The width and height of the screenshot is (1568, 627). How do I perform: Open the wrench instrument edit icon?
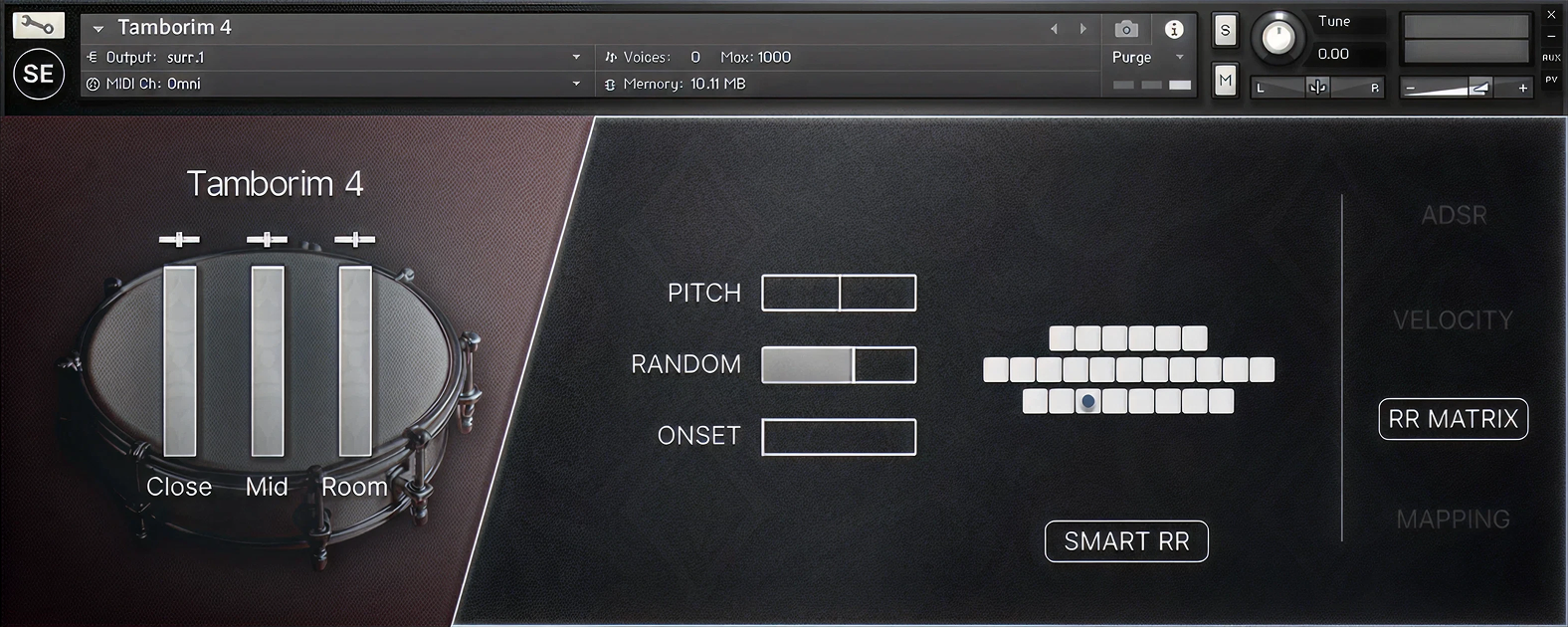pyautogui.click(x=38, y=24)
